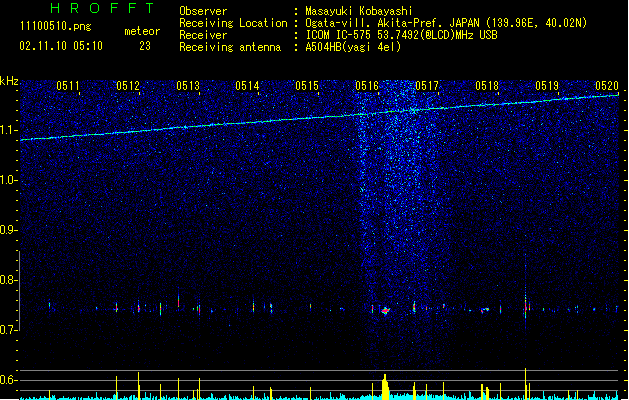
Task: Click the 0518 time marker
Action: pyautogui.click(x=487, y=86)
